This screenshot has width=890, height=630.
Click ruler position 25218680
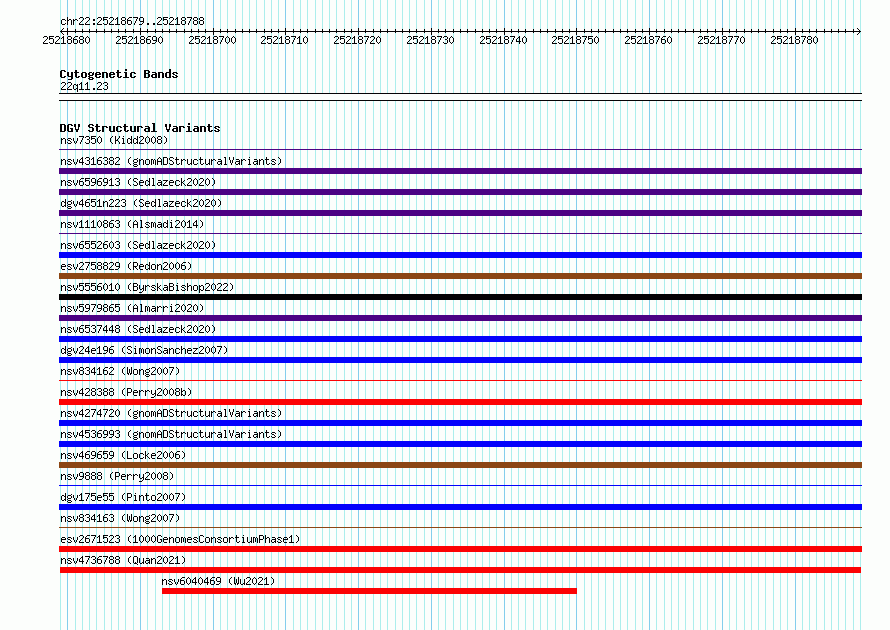66,40
